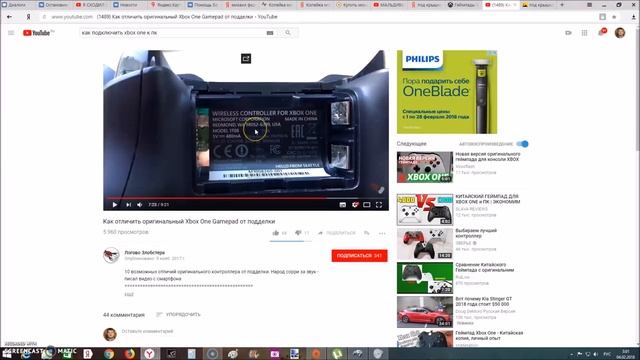The height and width of the screenshot is (360, 640).
Task: Open player settings gear icon
Action: tap(355, 204)
